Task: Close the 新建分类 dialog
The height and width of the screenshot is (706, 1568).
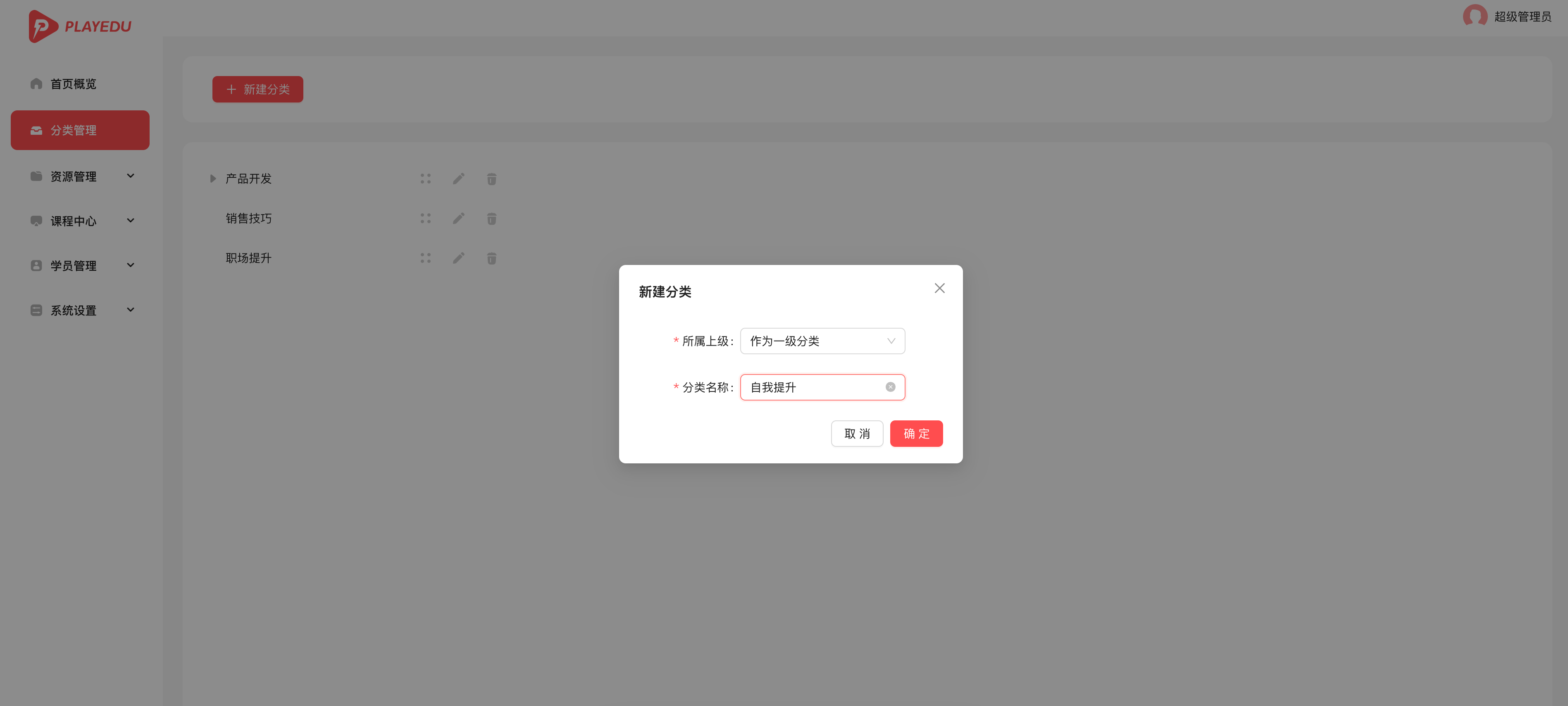Action: point(939,288)
